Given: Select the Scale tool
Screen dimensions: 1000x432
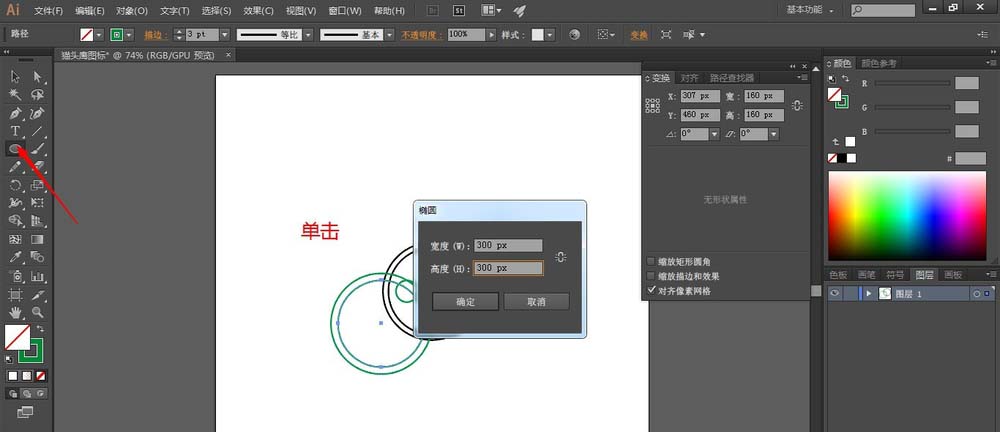Looking at the screenshot, I should [37, 186].
